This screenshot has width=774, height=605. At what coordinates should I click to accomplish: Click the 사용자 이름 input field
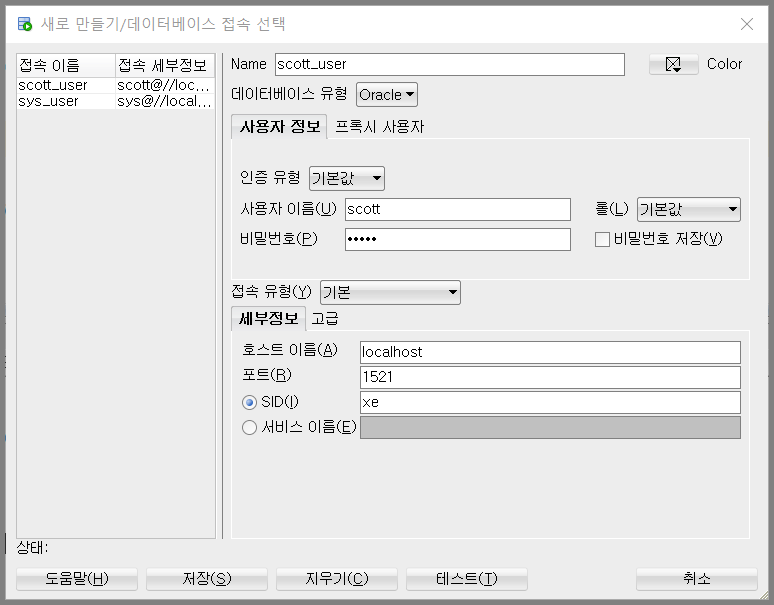458,209
